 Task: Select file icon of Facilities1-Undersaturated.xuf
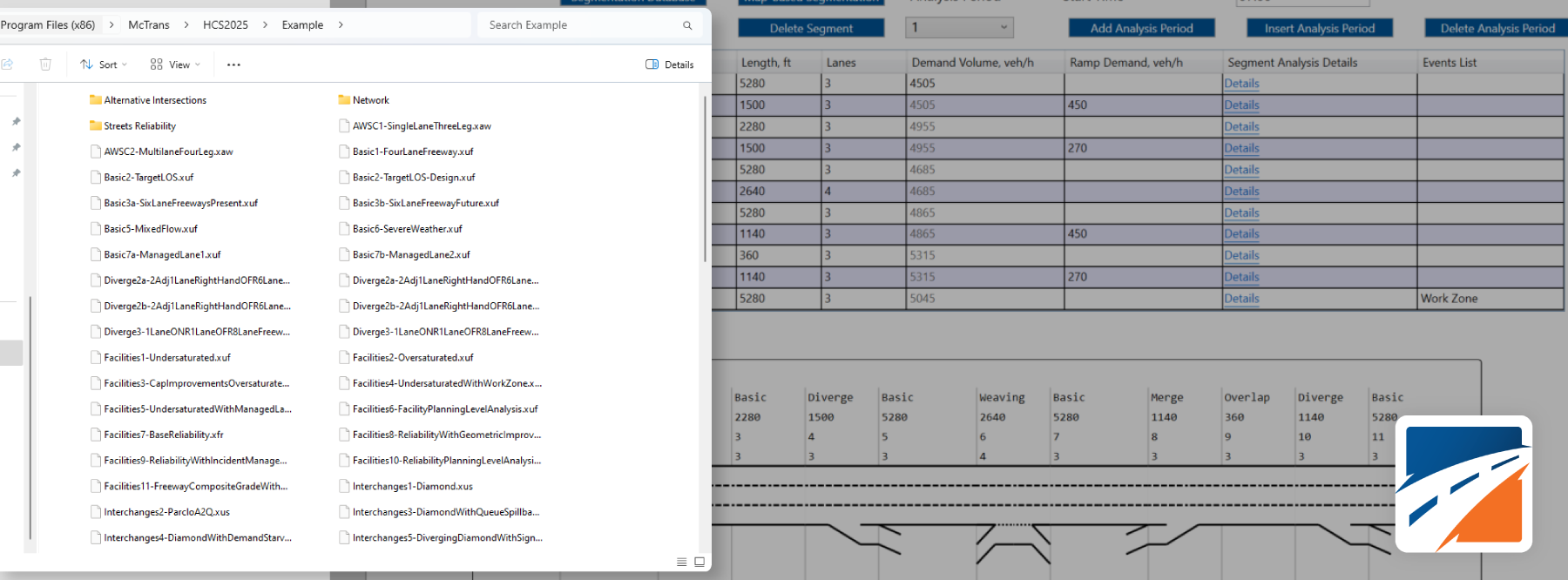pyautogui.click(x=96, y=358)
